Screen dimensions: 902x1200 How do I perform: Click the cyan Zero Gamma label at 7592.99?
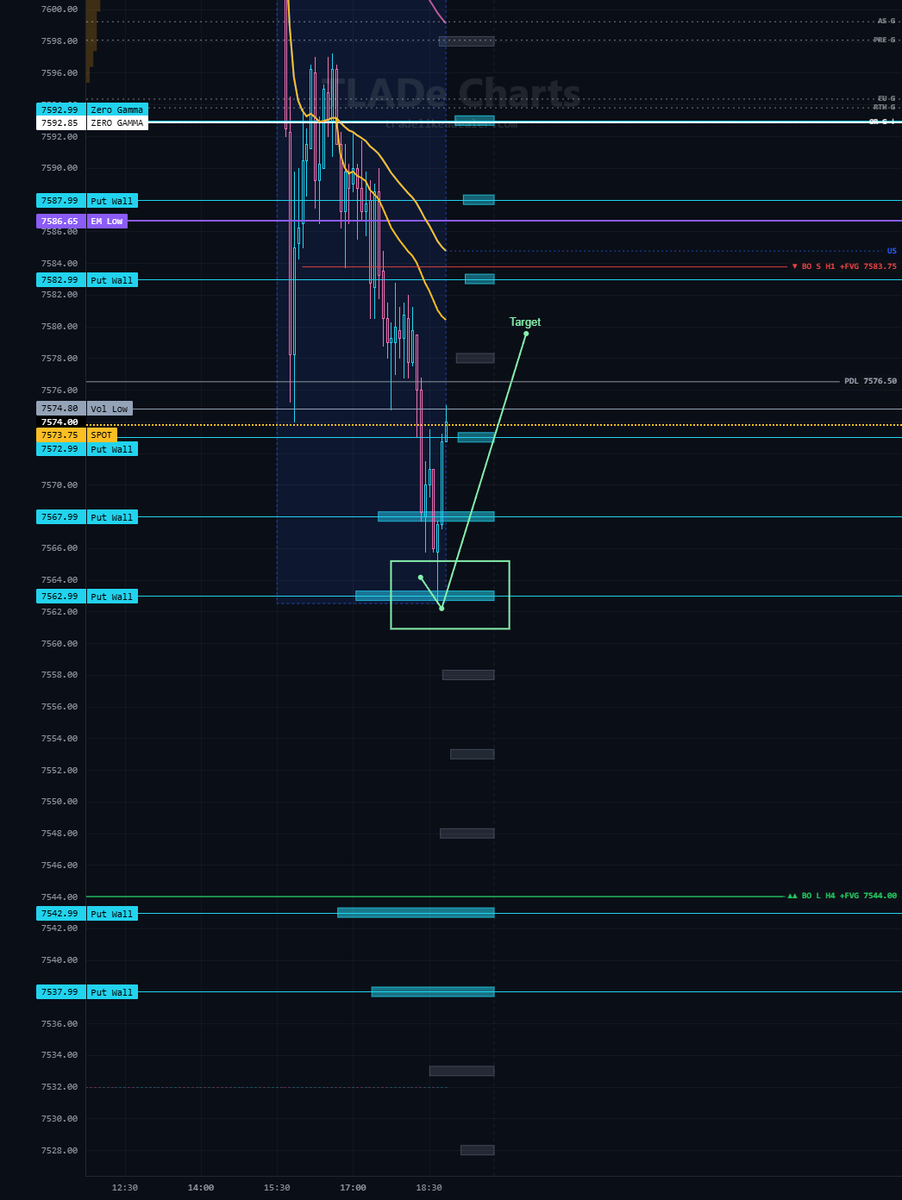117,110
